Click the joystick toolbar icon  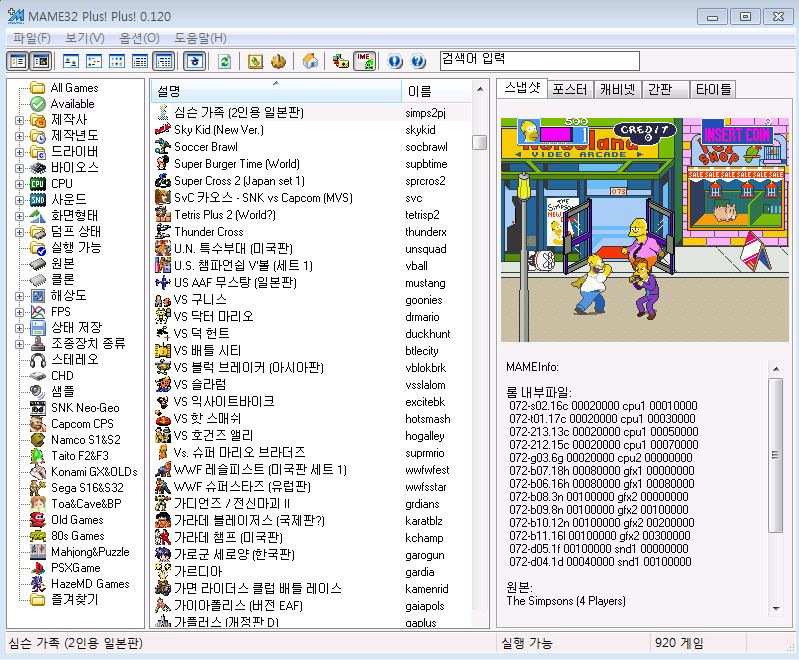[278, 62]
